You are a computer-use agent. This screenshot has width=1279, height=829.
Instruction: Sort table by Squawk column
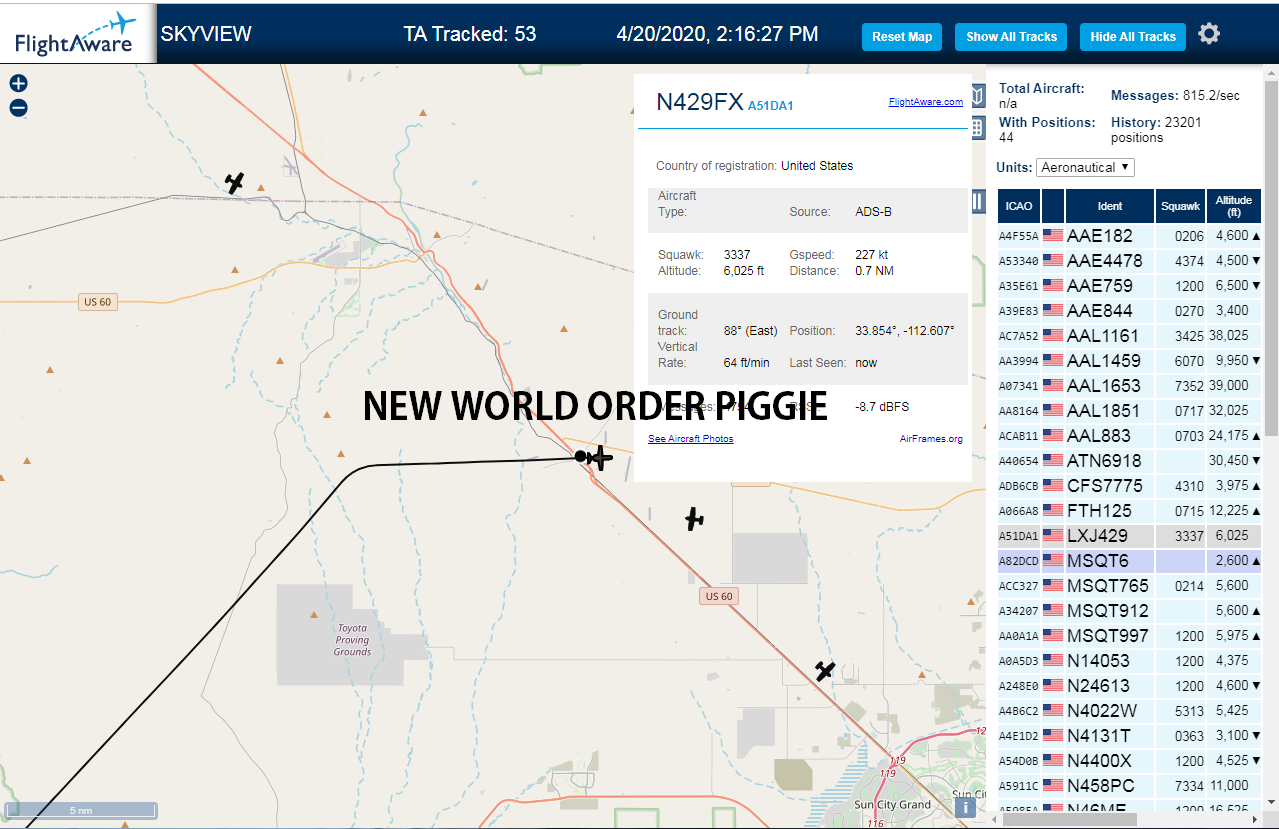[1180, 206]
